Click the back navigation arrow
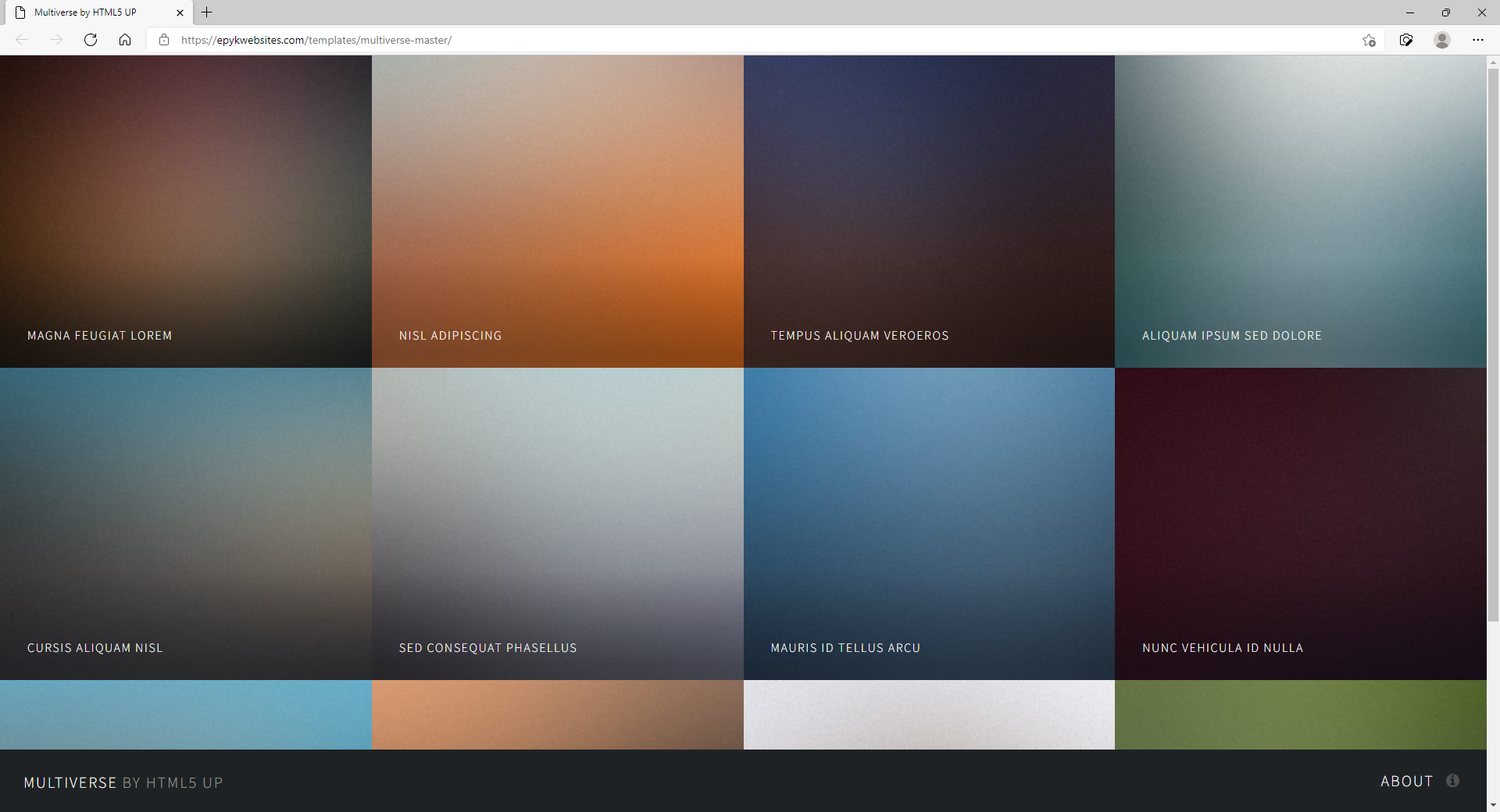Screen dimensions: 1500x812 pos(22,40)
